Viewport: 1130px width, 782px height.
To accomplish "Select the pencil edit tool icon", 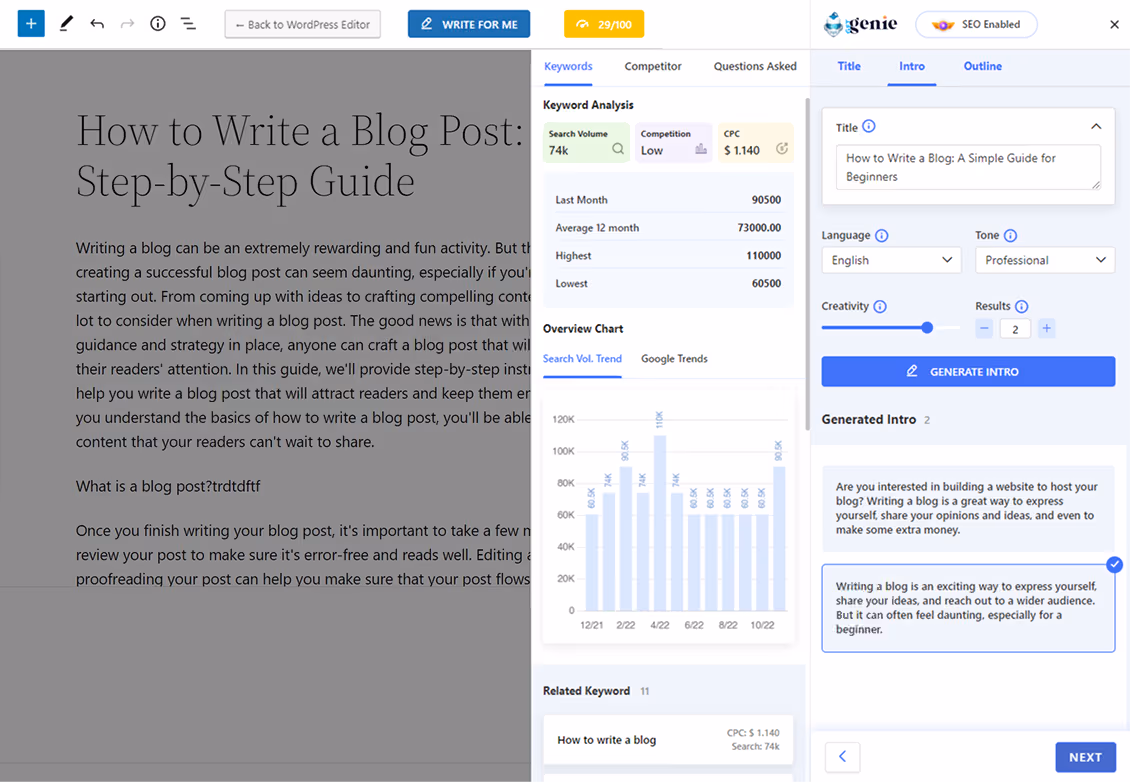I will pyautogui.click(x=66, y=24).
